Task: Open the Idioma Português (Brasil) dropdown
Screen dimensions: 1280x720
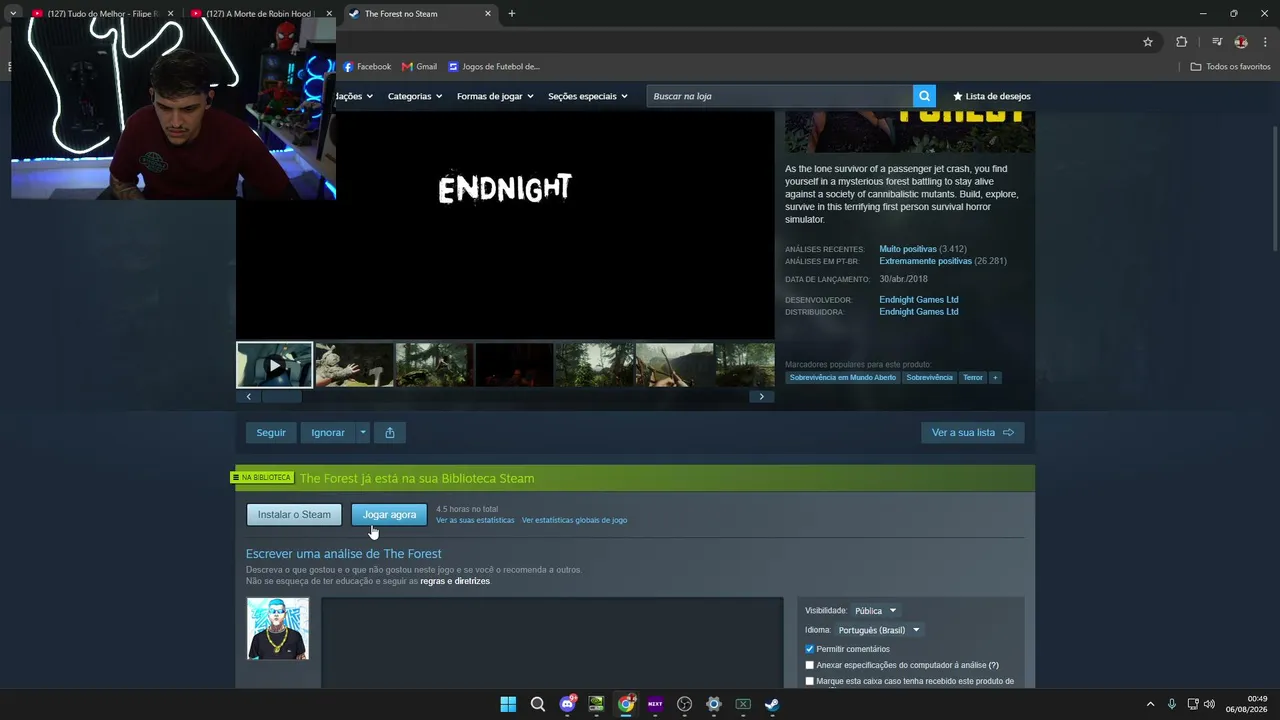Action: (x=879, y=630)
